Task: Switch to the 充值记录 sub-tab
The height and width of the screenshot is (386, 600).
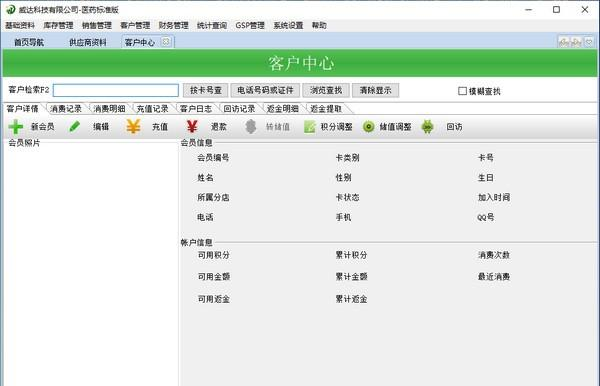Action: [x=152, y=109]
